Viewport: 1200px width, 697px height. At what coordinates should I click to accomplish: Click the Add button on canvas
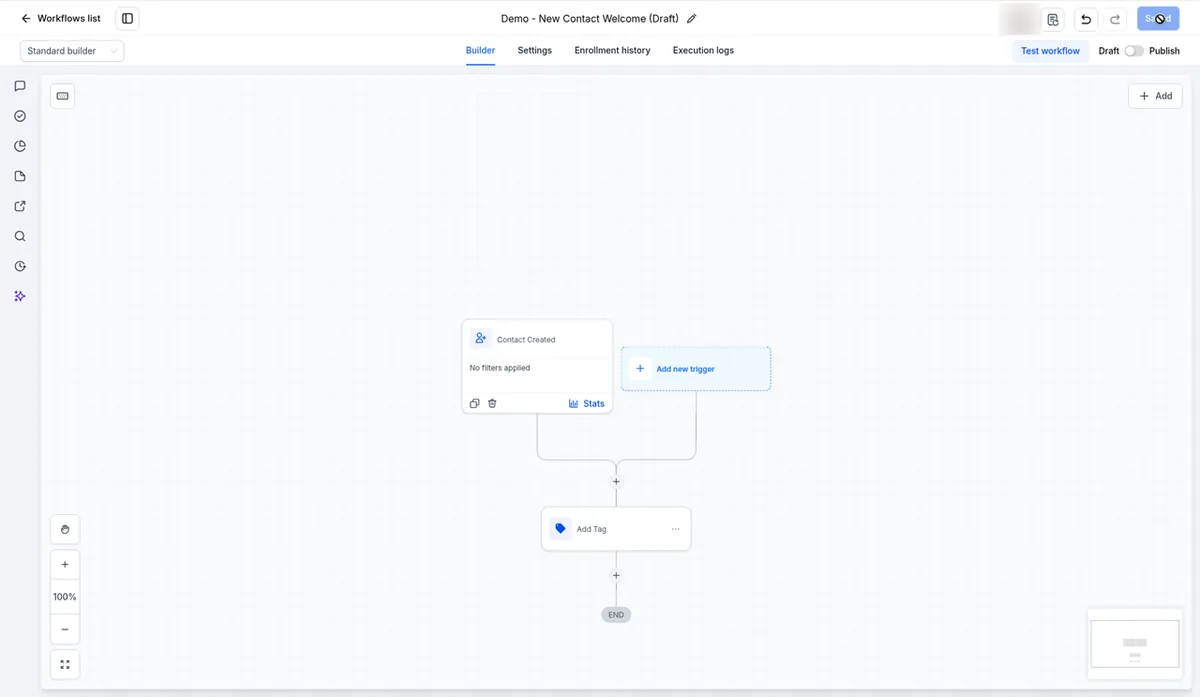(x=1155, y=96)
